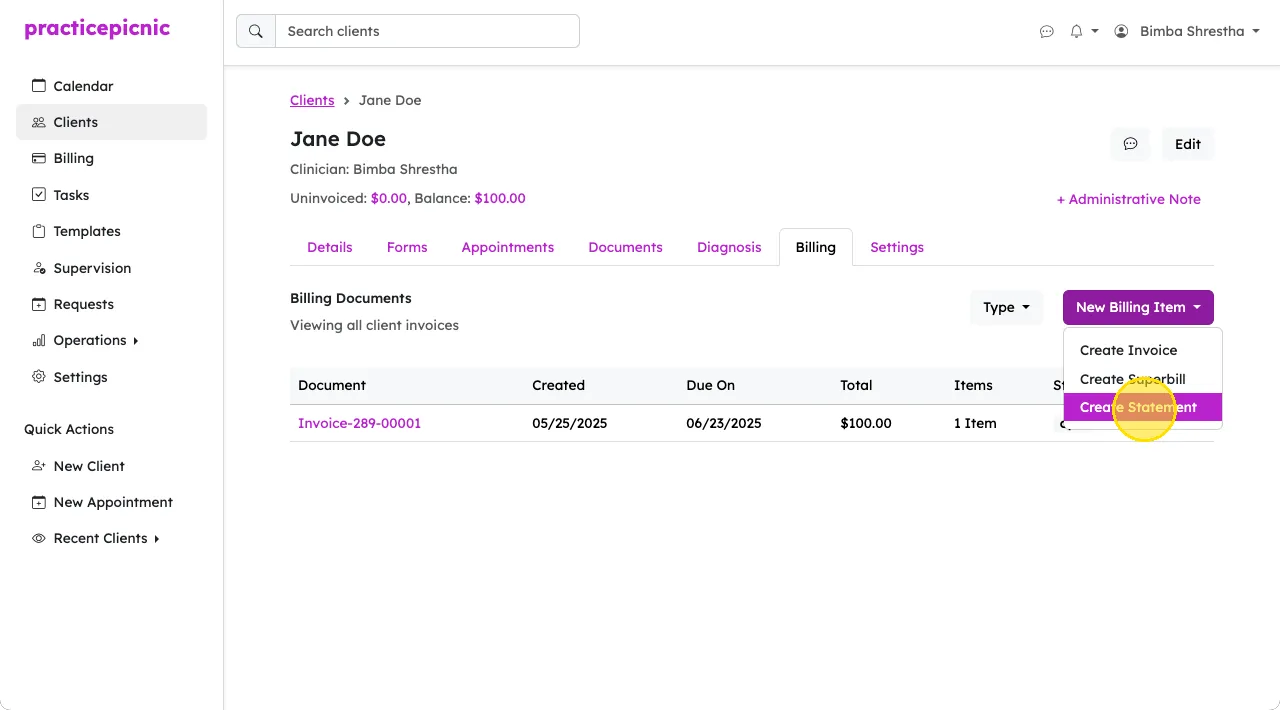Select Create Invoice from the menu

click(1143, 350)
